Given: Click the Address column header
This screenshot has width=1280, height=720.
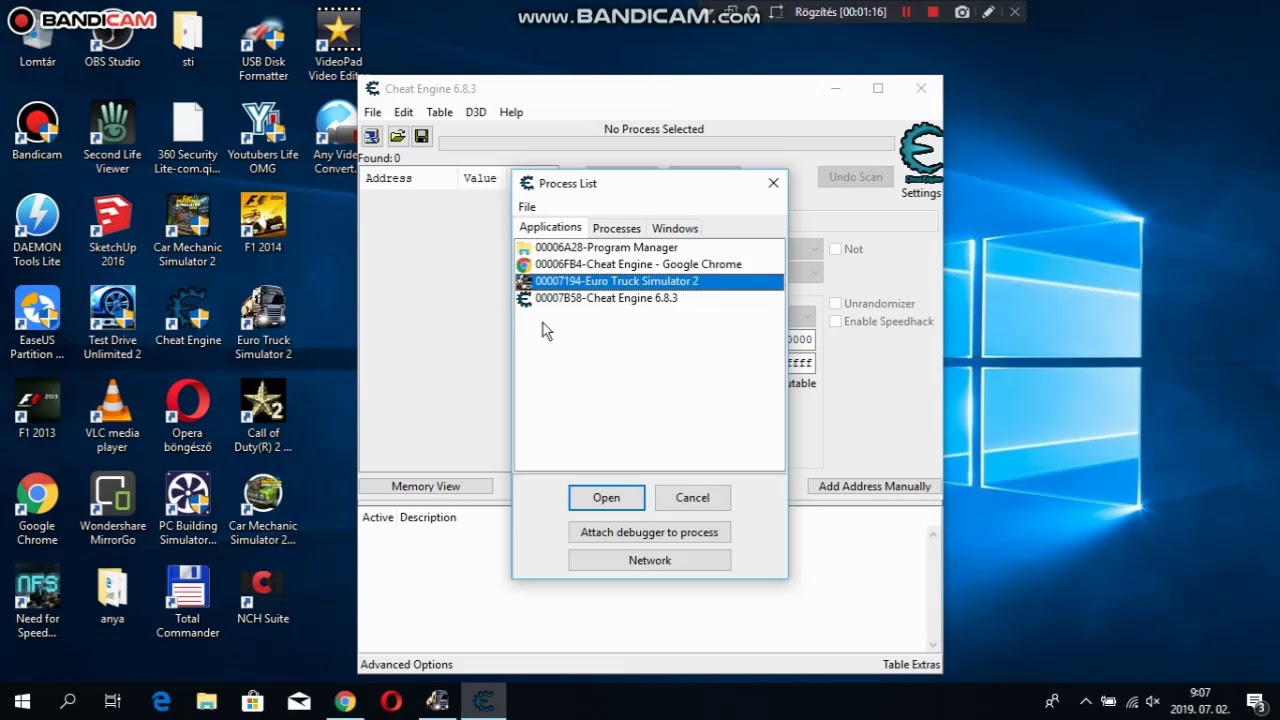Looking at the screenshot, I should pos(407,178).
